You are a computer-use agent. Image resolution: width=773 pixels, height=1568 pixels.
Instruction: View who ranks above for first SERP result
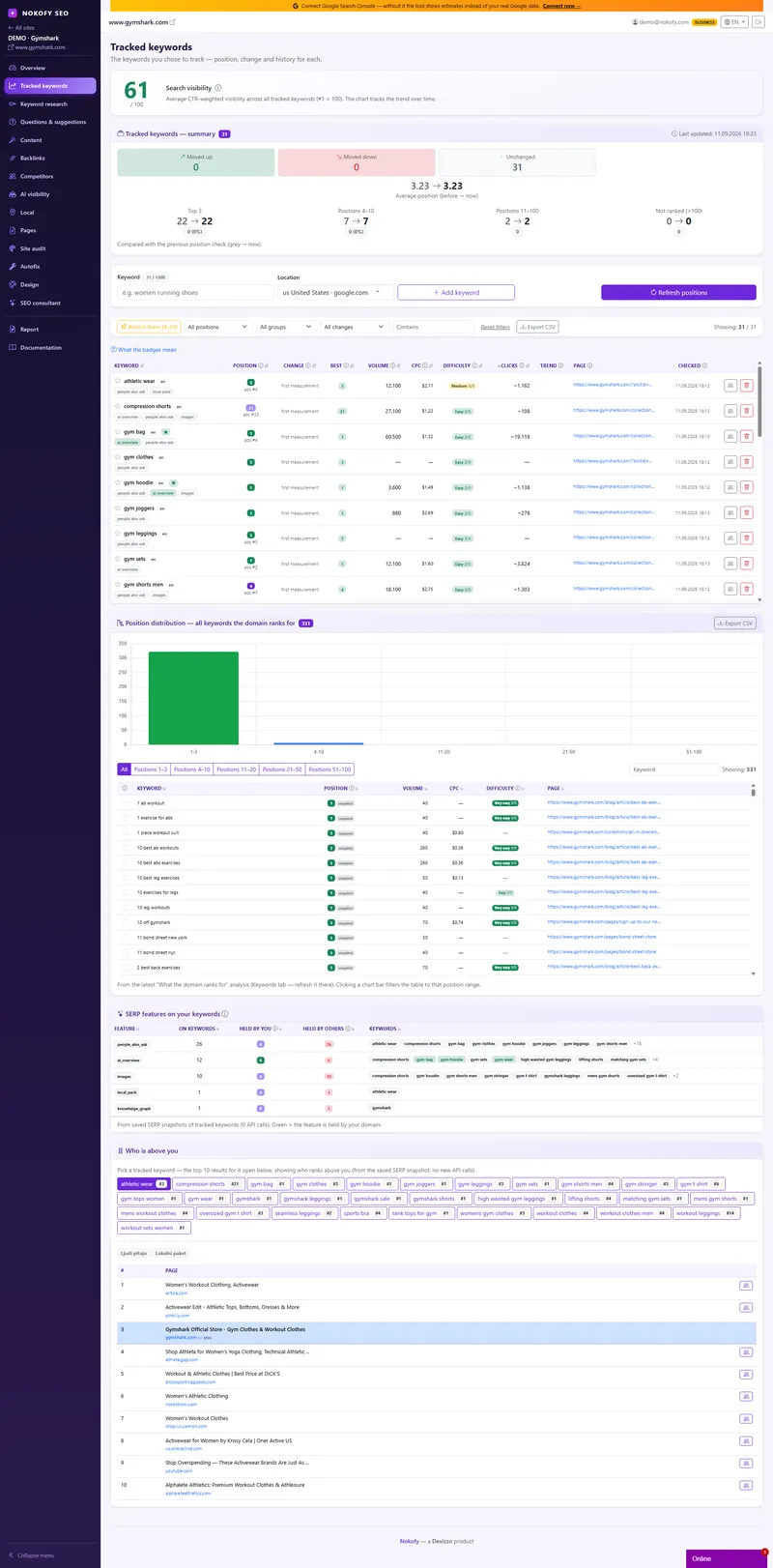[745, 1286]
